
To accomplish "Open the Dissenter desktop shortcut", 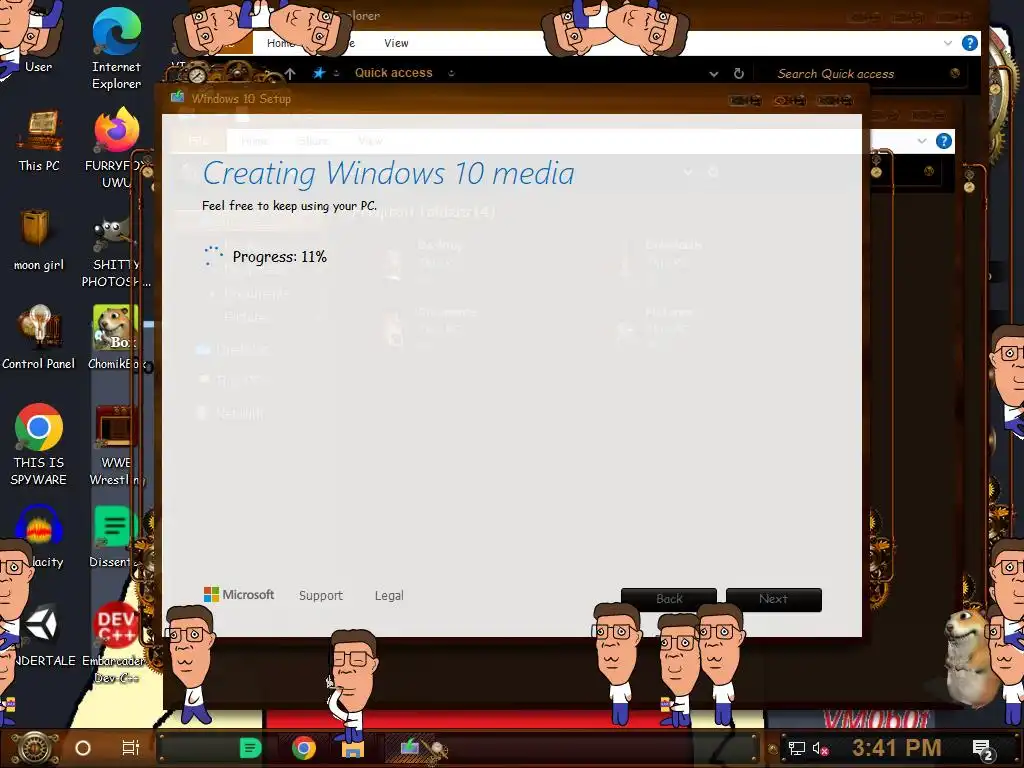I will [x=115, y=537].
